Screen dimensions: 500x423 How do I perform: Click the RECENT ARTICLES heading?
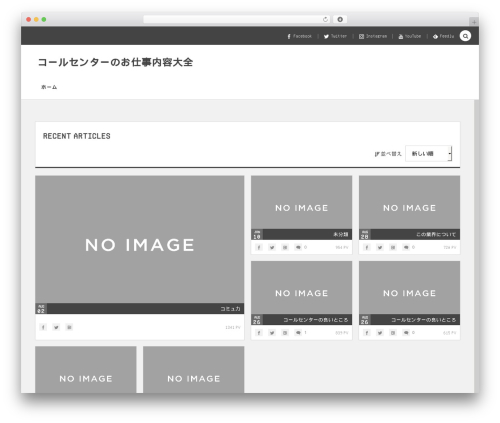77,136
